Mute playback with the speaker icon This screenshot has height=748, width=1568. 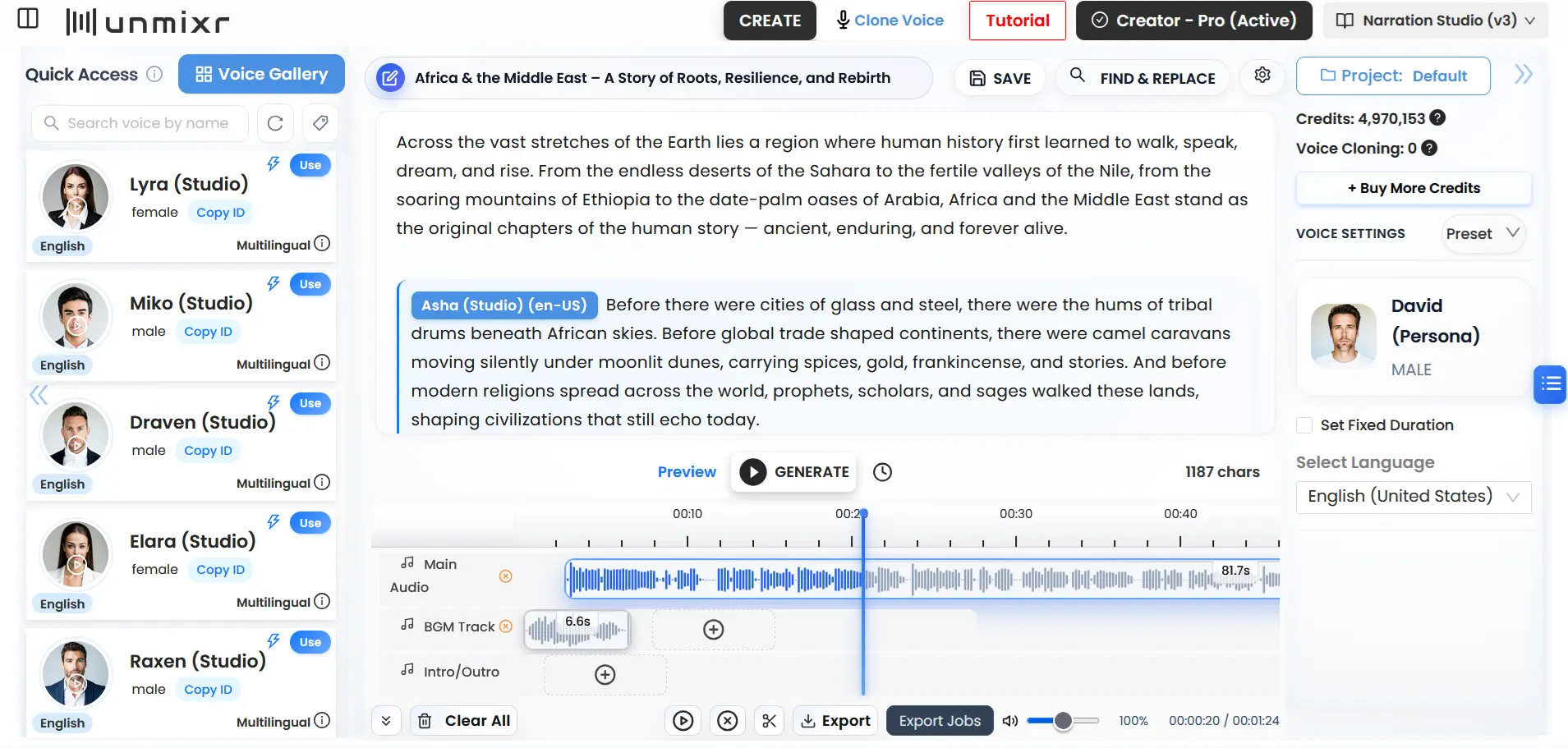pyautogui.click(x=1011, y=720)
